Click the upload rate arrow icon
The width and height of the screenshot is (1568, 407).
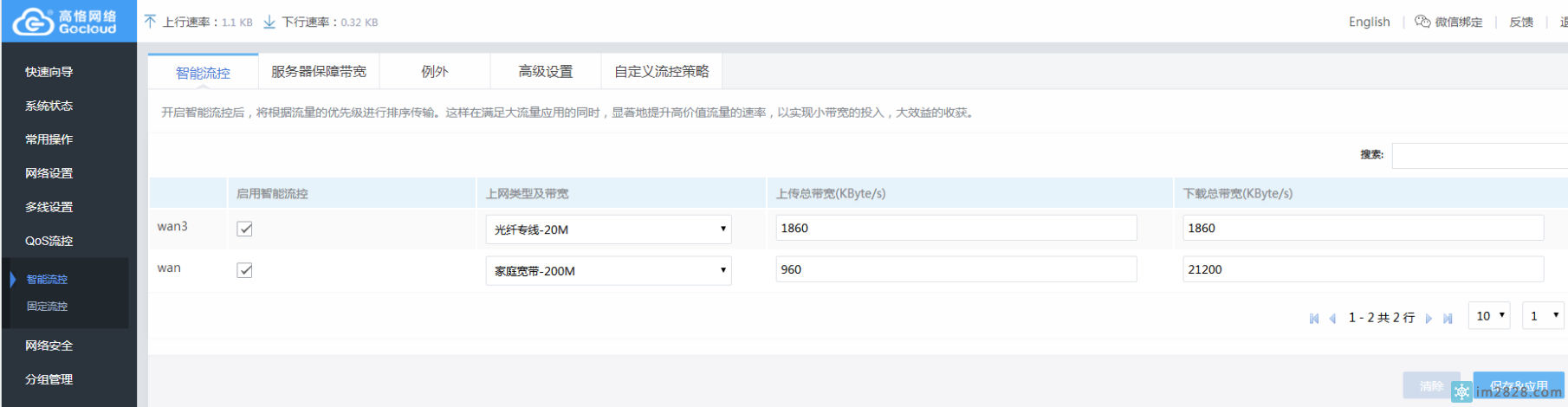point(151,22)
